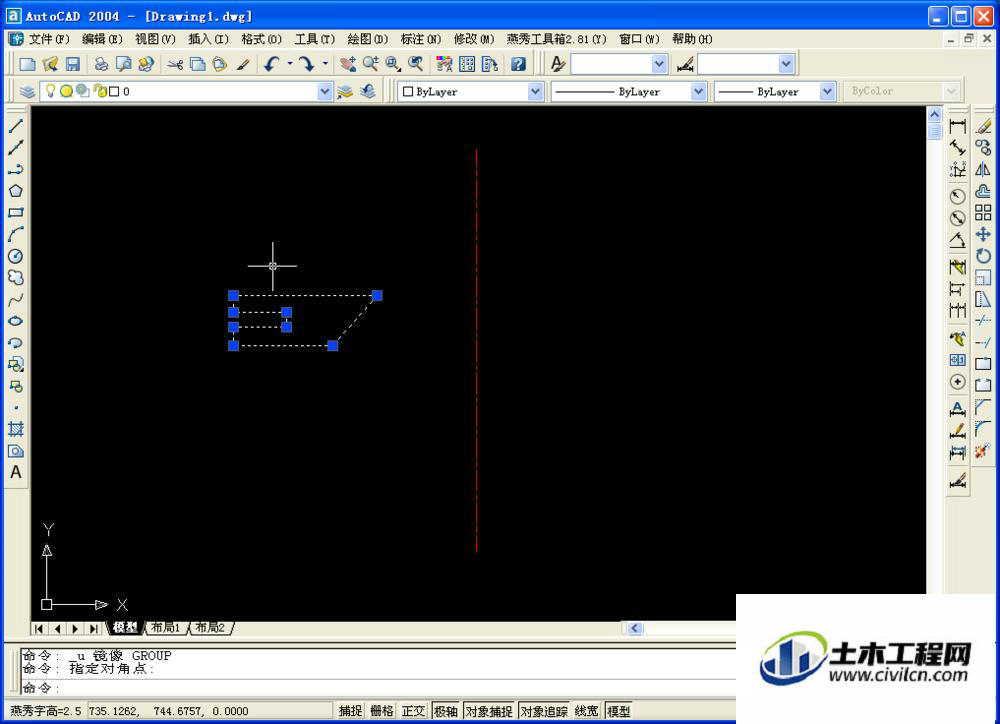Click the vertical scrollbar up arrow
This screenshot has width=1000, height=724.
tap(934, 114)
